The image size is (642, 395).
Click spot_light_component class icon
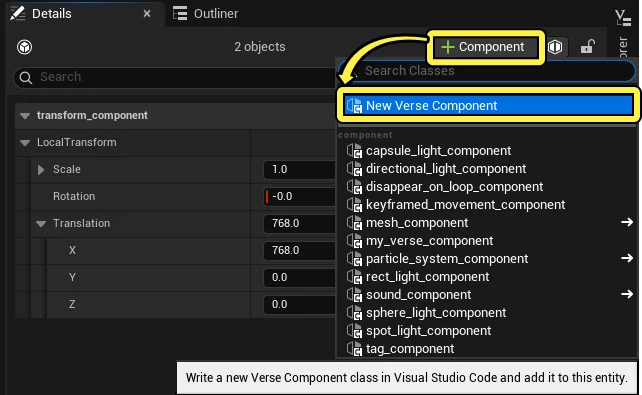(x=355, y=331)
